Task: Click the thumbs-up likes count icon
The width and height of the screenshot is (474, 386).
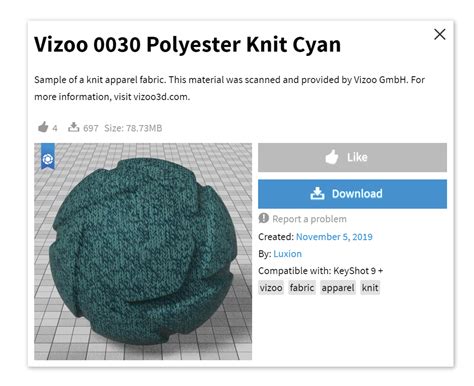Action: point(43,127)
